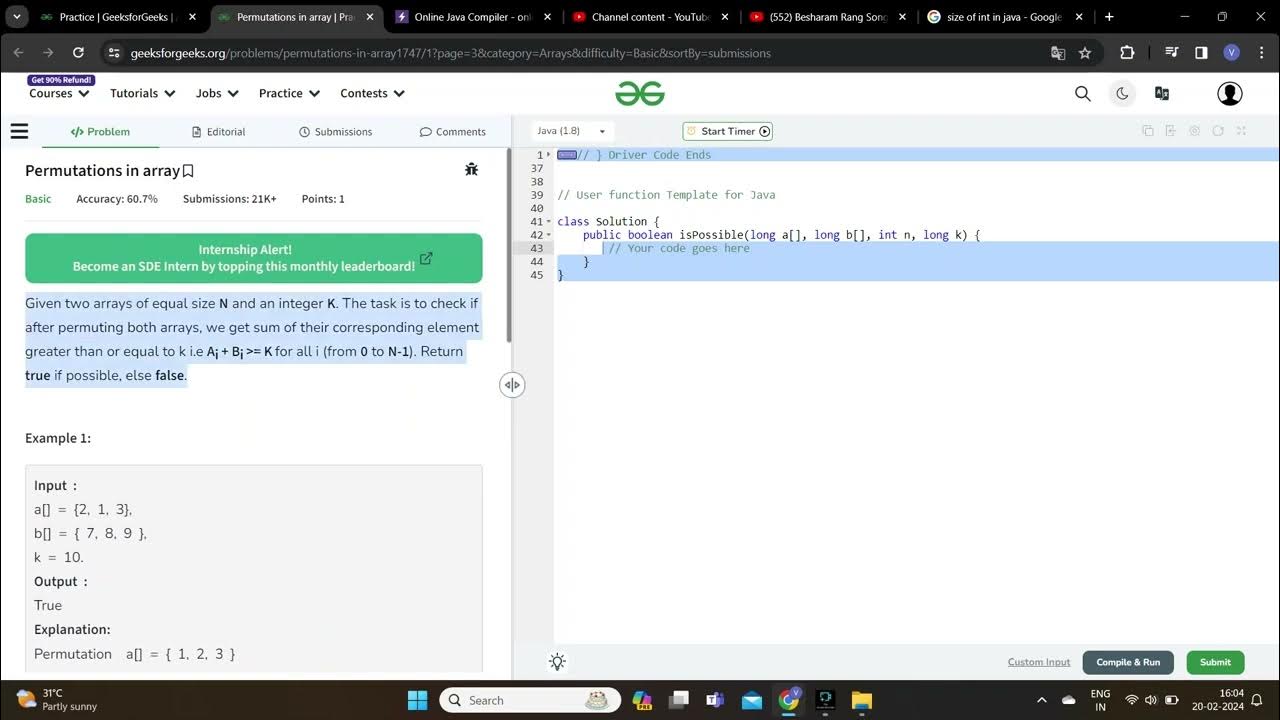Collapse the class Solution fold on line 41

[x=549, y=222]
